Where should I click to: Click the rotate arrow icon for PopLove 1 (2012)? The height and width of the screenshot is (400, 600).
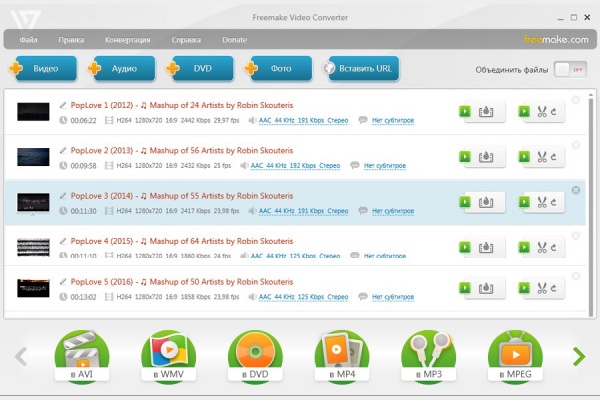(x=554, y=111)
